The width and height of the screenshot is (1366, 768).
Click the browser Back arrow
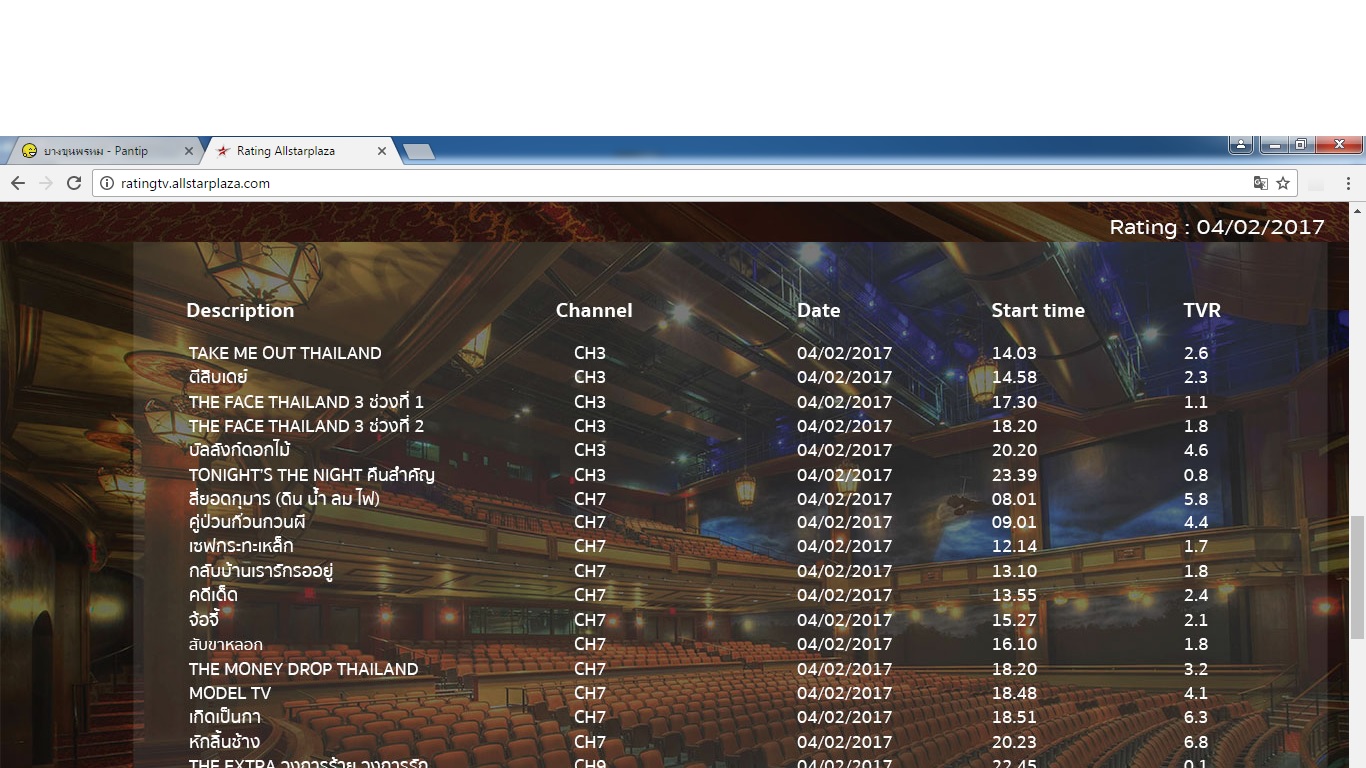pos(17,183)
